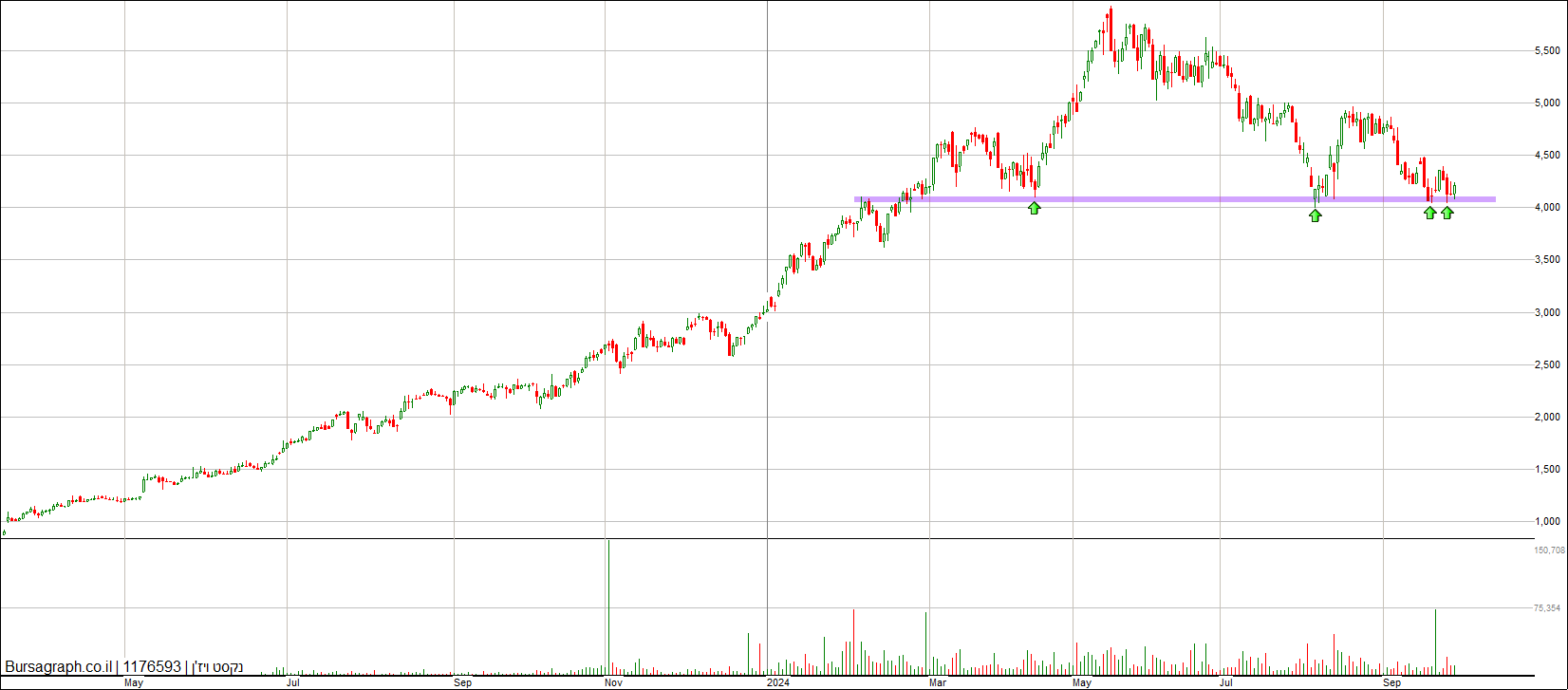Click the 5,000 price axis label
This screenshot has height=690, width=1568.
1548,103
